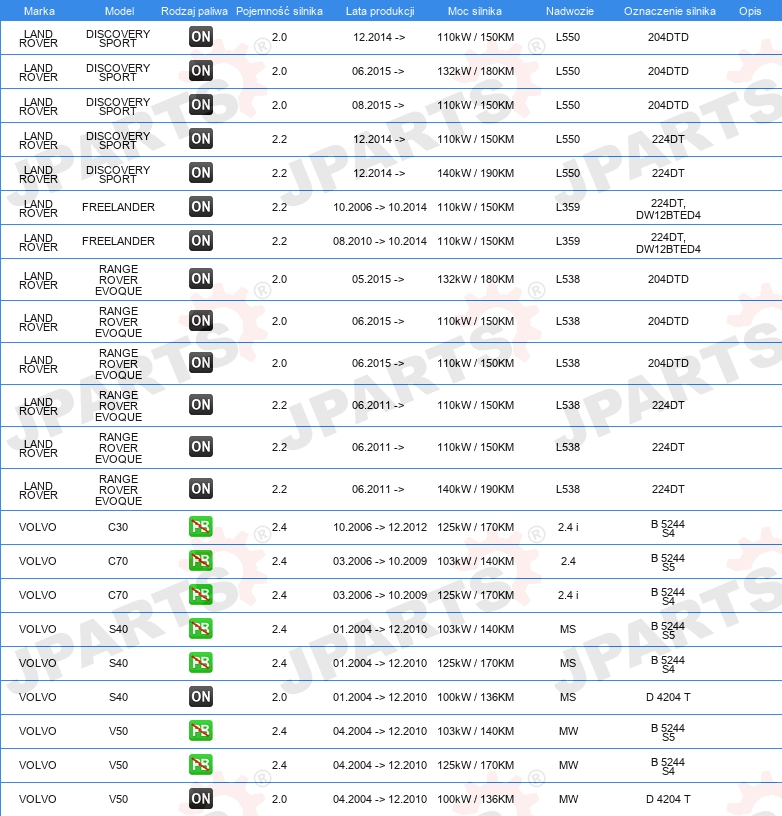Image resolution: width=782 pixels, height=816 pixels.
Task: Click '03.2006 -> 10.2009' in C70 125kW row
Action: [380, 595]
